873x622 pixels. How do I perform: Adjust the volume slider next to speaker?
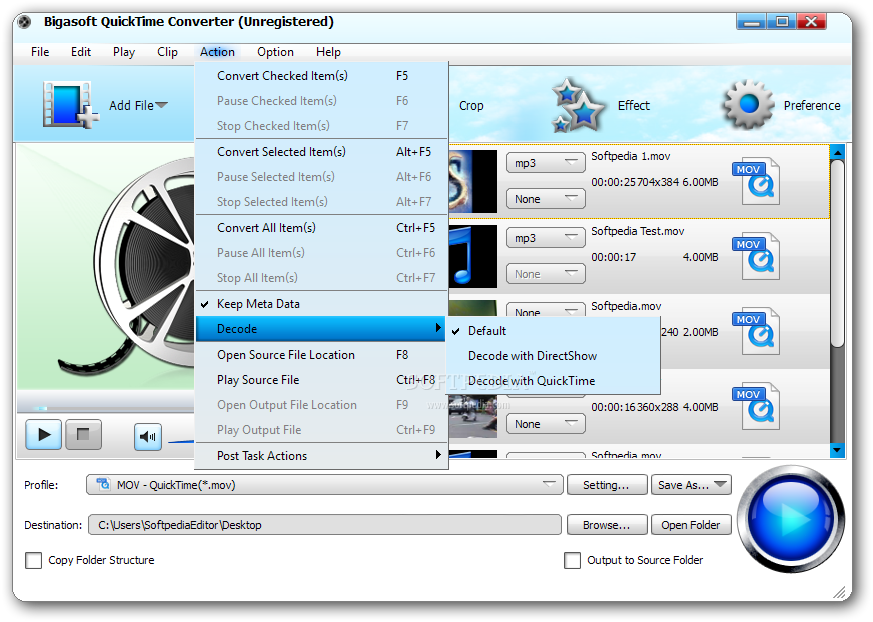[x=180, y=442]
